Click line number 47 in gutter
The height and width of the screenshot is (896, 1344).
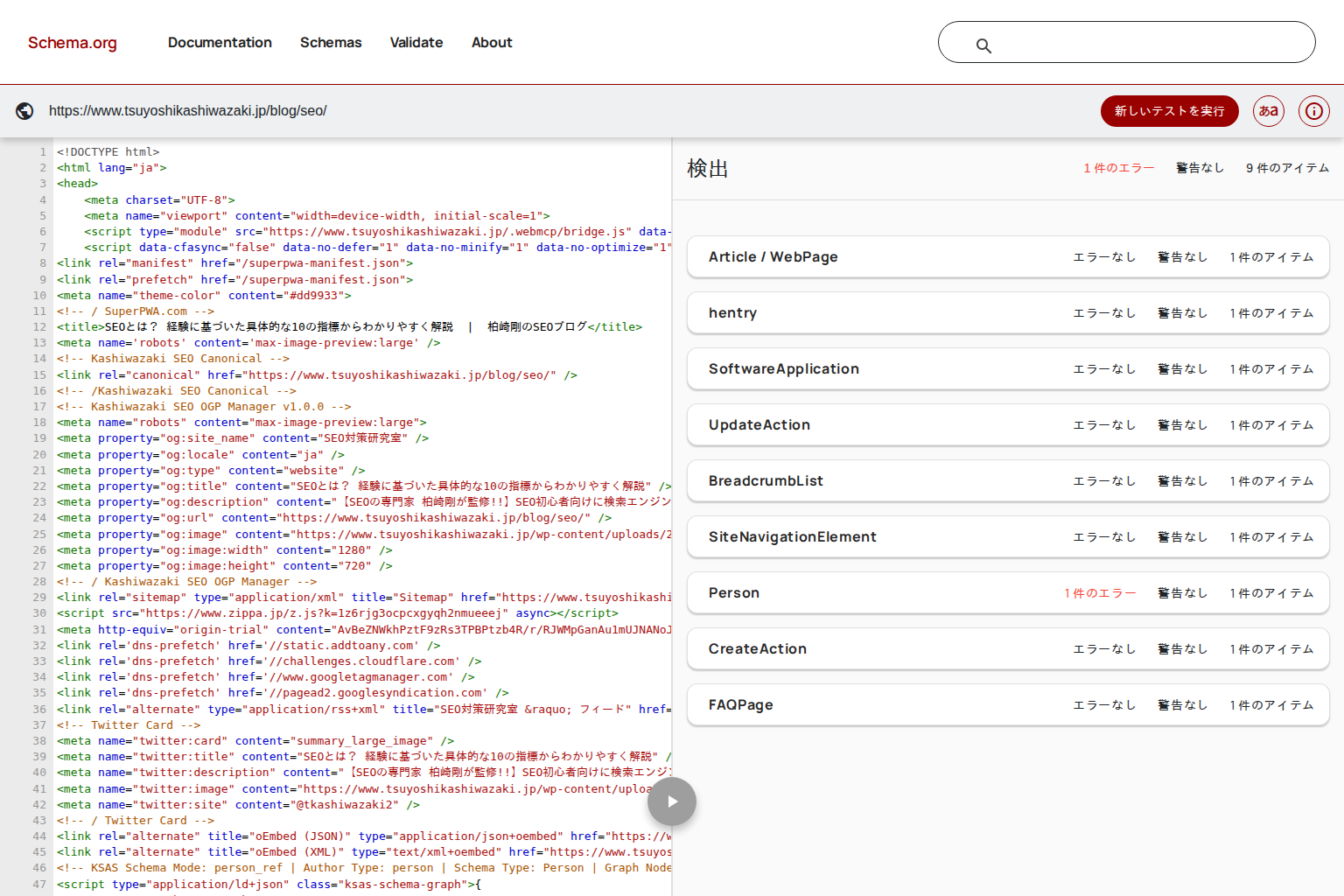(x=39, y=885)
